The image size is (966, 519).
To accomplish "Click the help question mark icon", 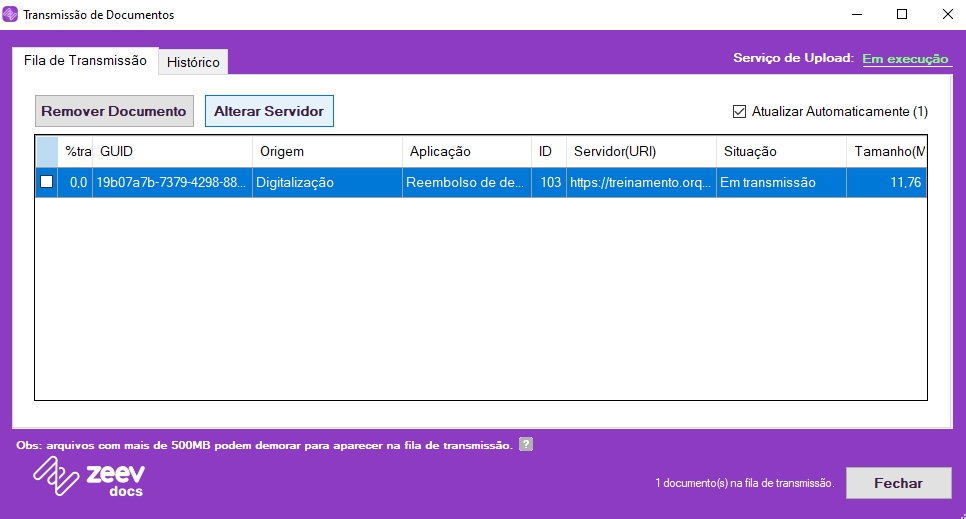I will (x=526, y=445).
